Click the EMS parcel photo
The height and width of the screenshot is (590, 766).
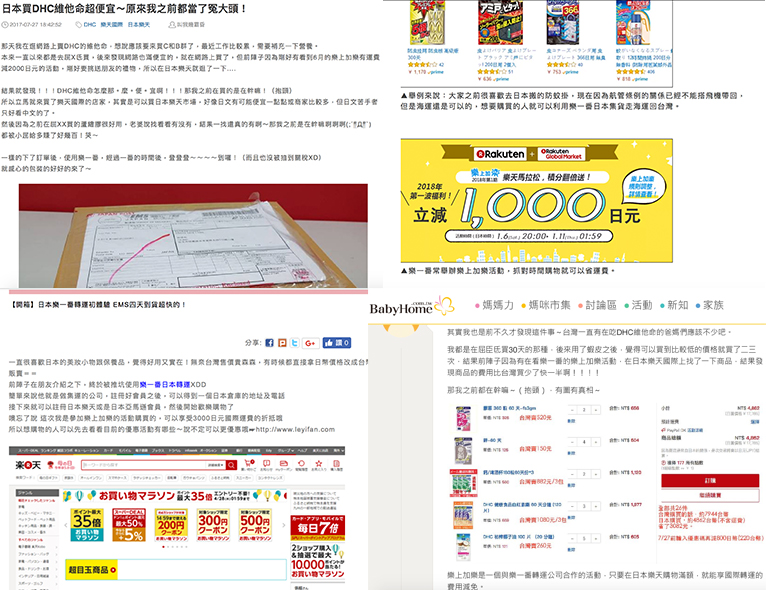pyautogui.click(x=193, y=236)
